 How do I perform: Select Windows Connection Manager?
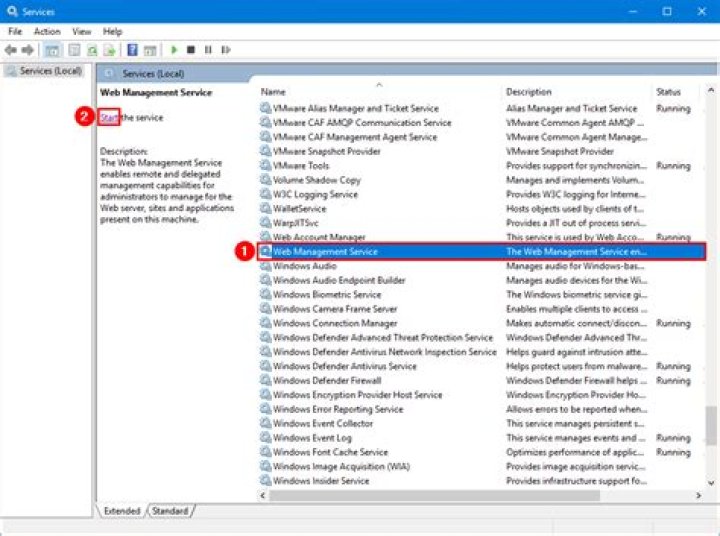click(x=335, y=323)
